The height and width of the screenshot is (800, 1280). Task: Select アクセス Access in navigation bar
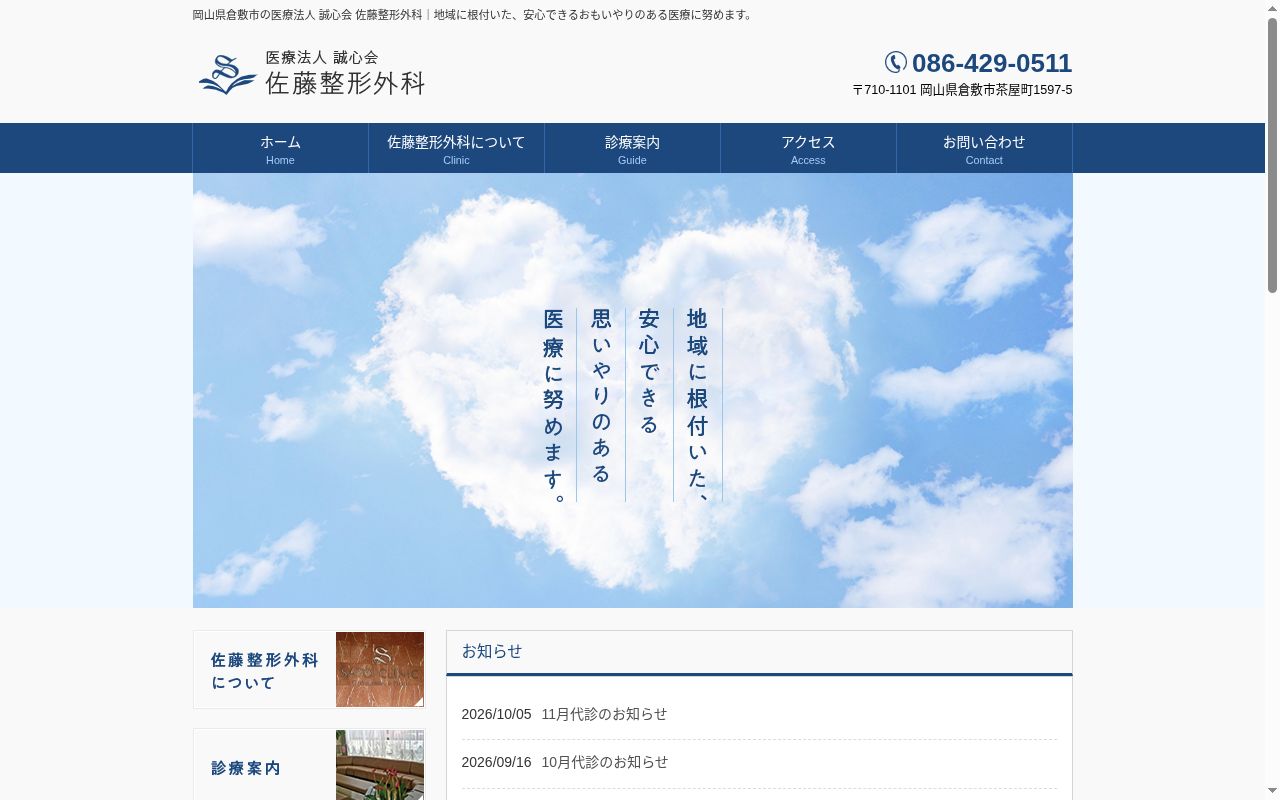click(x=808, y=148)
